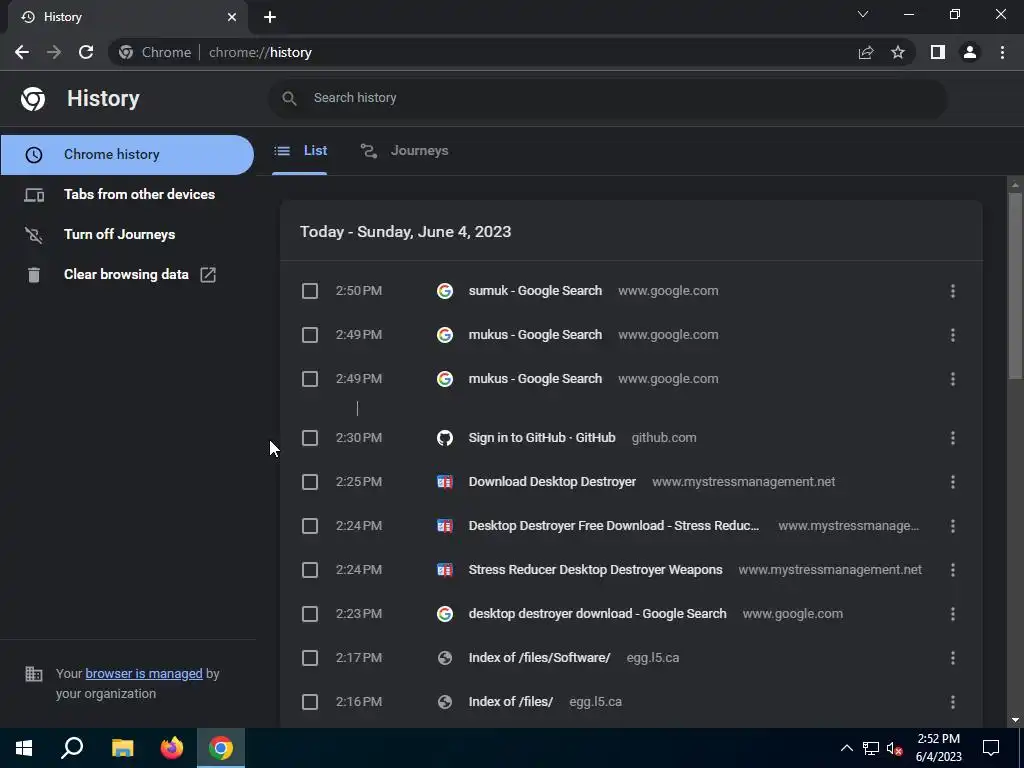The height and width of the screenshot is (768, 1024).
Task: Click the scrollbar down arrow
Action: [x=1015, y=720]
